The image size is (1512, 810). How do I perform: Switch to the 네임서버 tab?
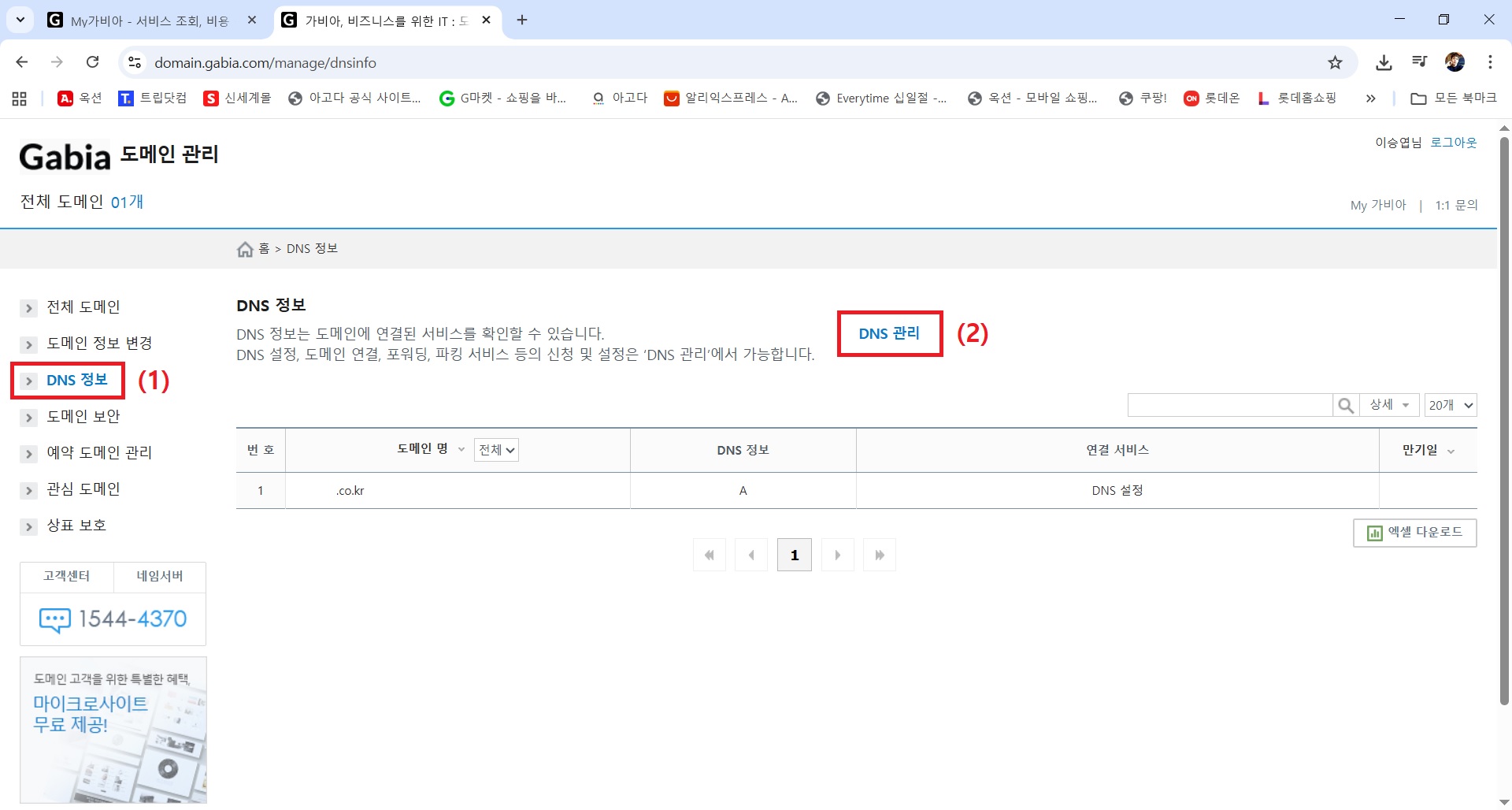(x=160, y=577)
